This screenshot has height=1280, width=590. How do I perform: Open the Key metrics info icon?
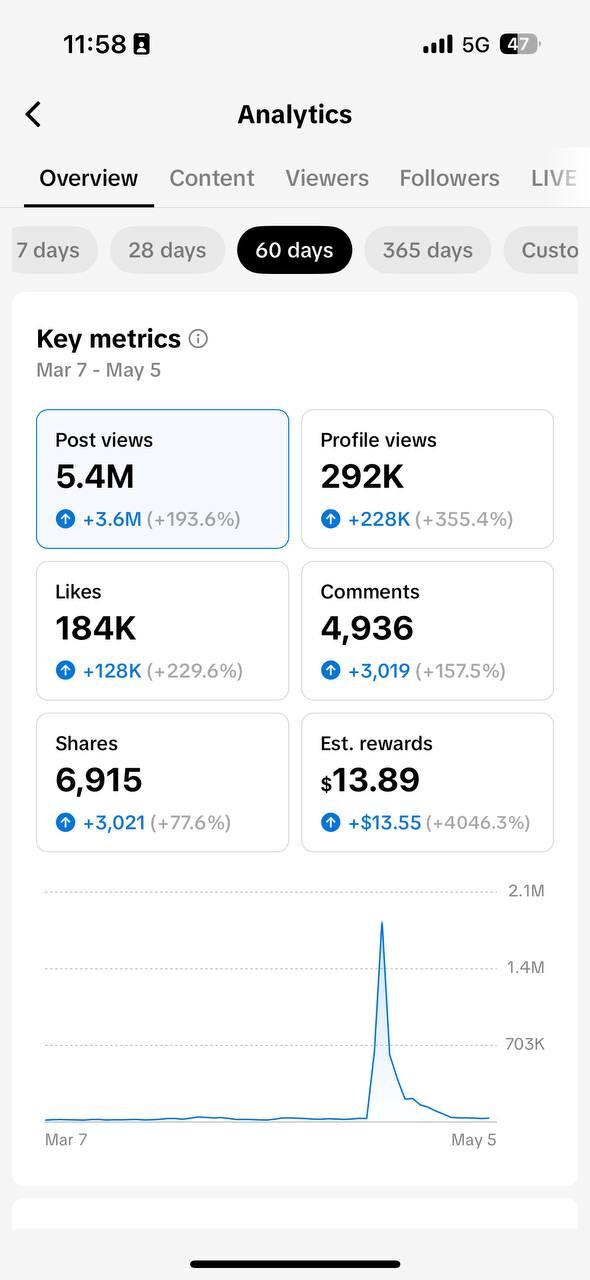tap(198, 338)
